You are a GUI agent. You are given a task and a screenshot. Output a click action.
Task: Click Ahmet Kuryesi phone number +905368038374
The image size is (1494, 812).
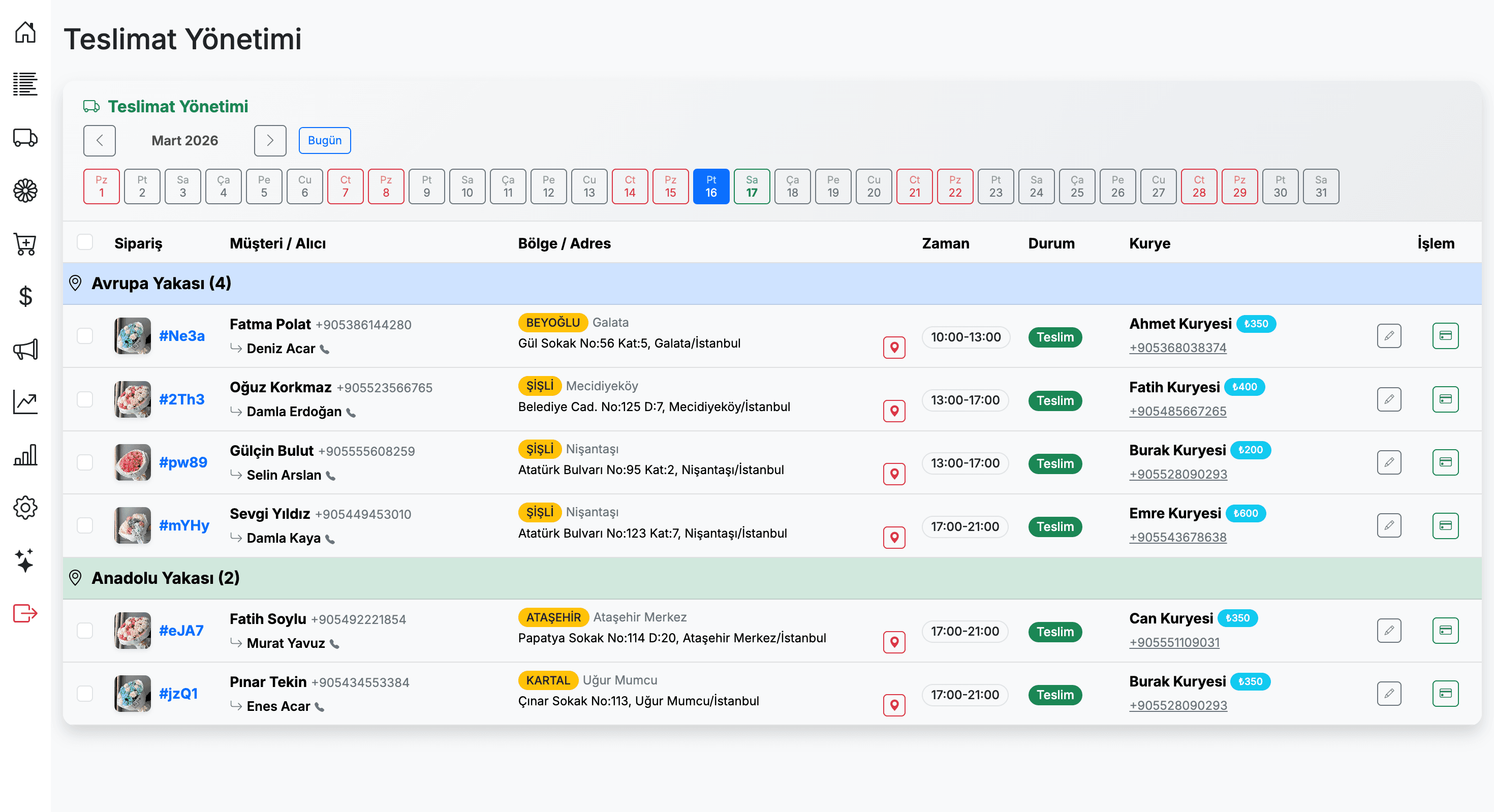click(x=1177, y=348)
